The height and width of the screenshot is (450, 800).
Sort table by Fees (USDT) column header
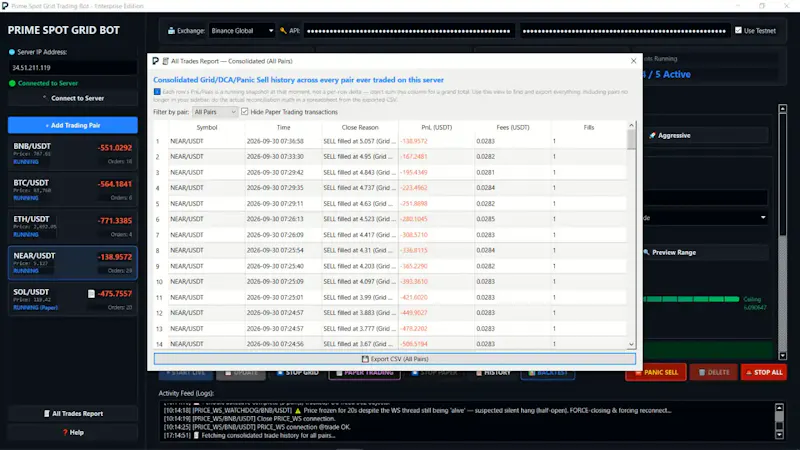tap(513, 128)
